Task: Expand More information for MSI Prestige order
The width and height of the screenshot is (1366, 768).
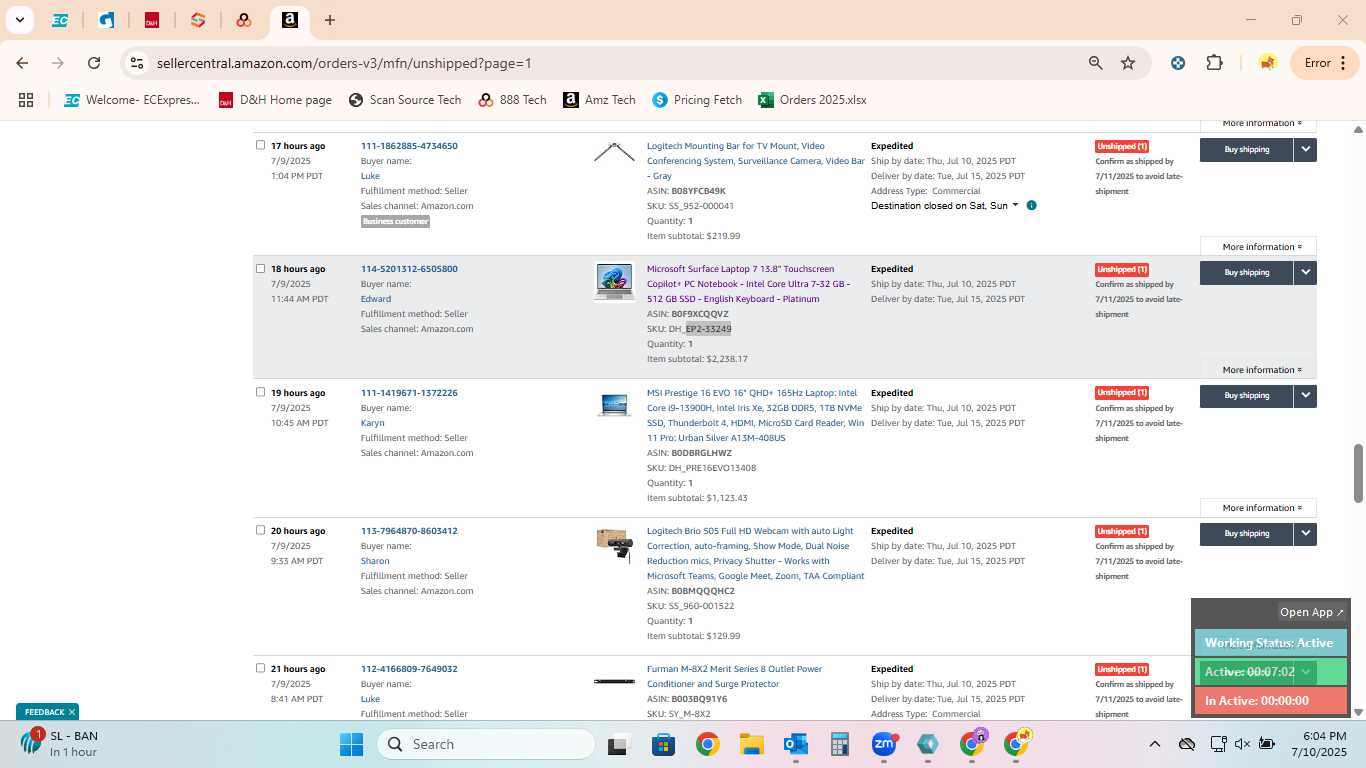Action: (1258, 508)
